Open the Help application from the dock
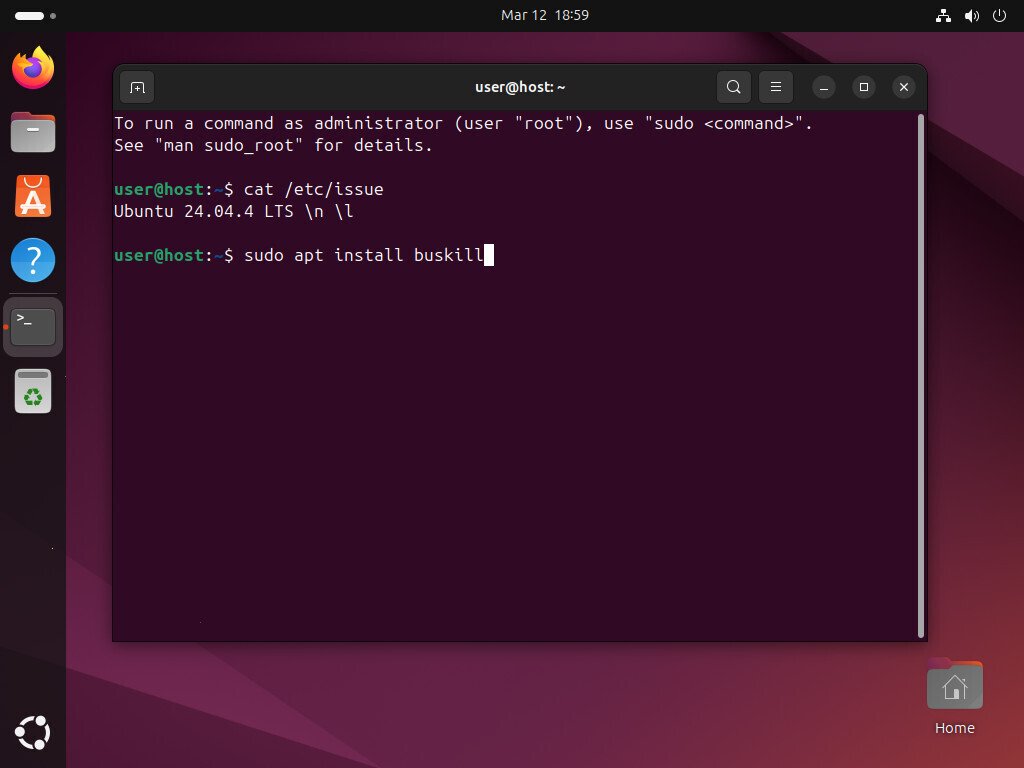 point(33,259)
